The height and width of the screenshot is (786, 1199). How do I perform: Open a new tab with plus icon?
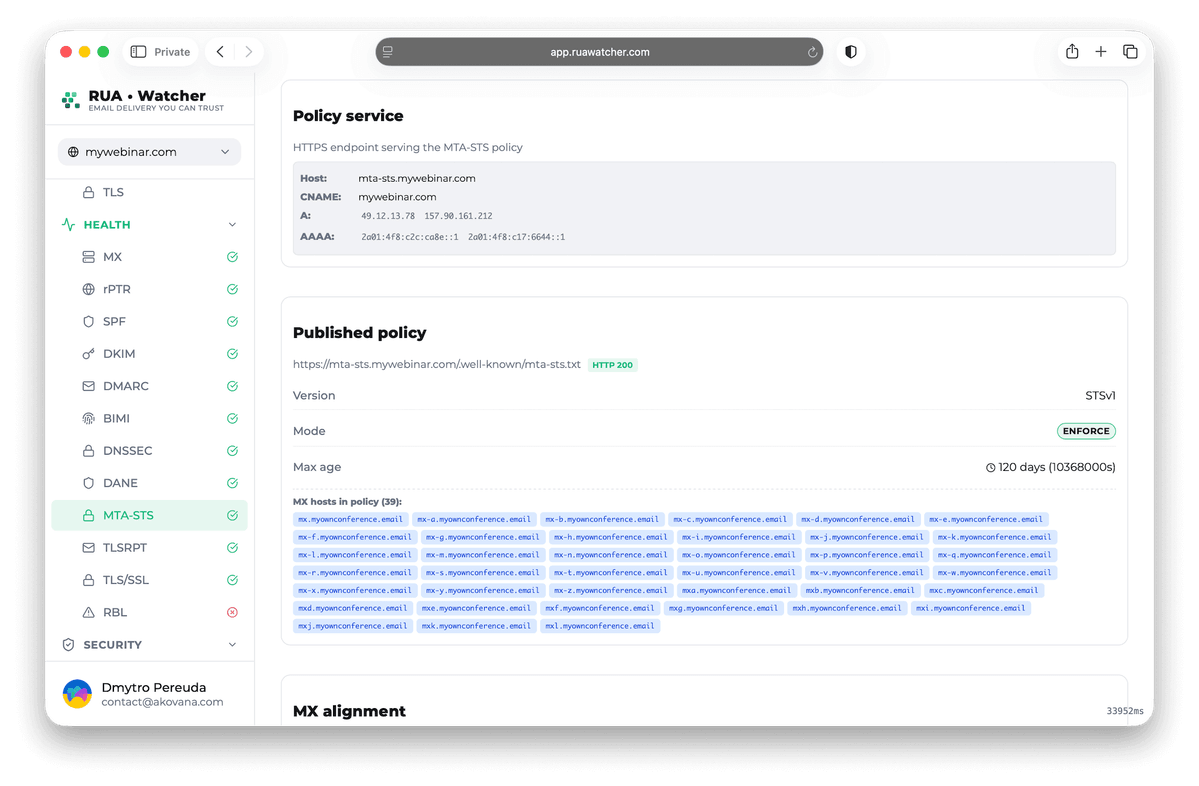[1101, 52]
